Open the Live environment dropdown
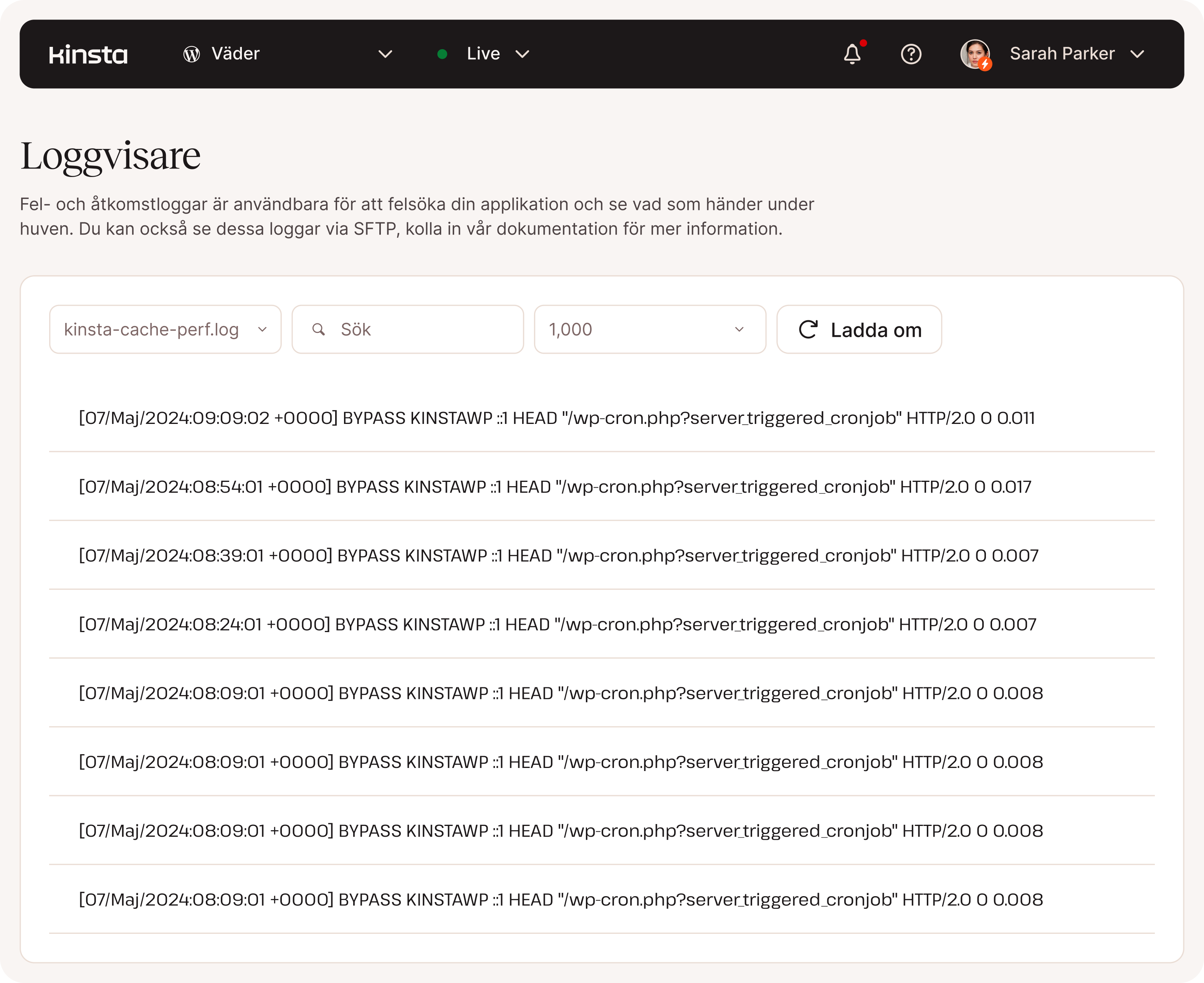The image size is (1204, 983). pos(522,55)
